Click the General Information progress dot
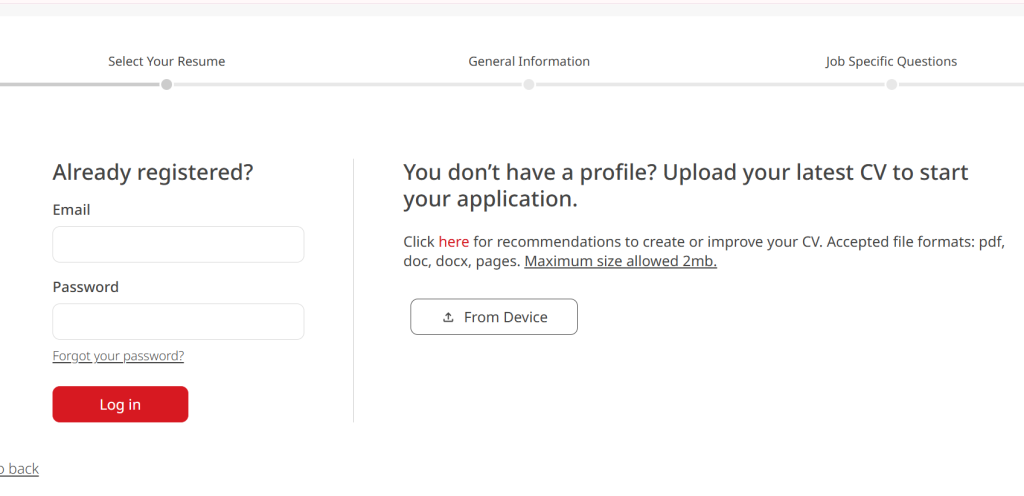 tap(529, 85)
